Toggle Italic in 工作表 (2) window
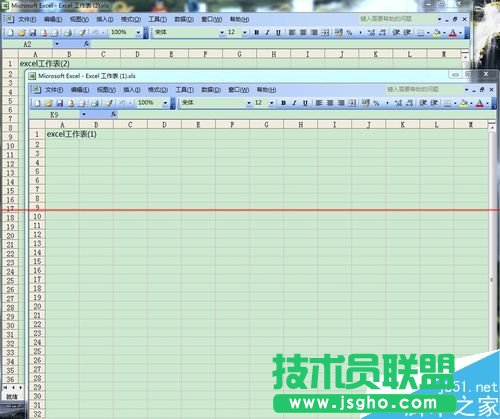This screenshot has height=419, width=500. tap(267, 33)
